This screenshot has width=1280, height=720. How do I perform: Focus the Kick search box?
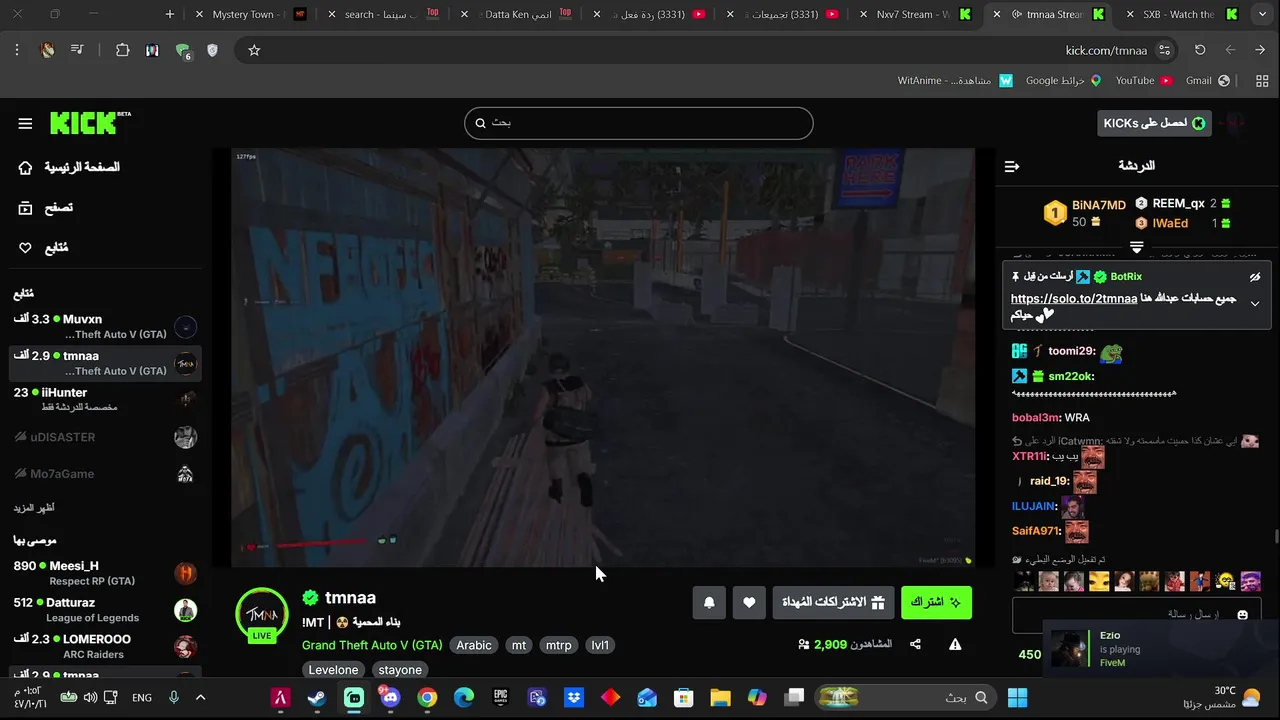[638, 122]
